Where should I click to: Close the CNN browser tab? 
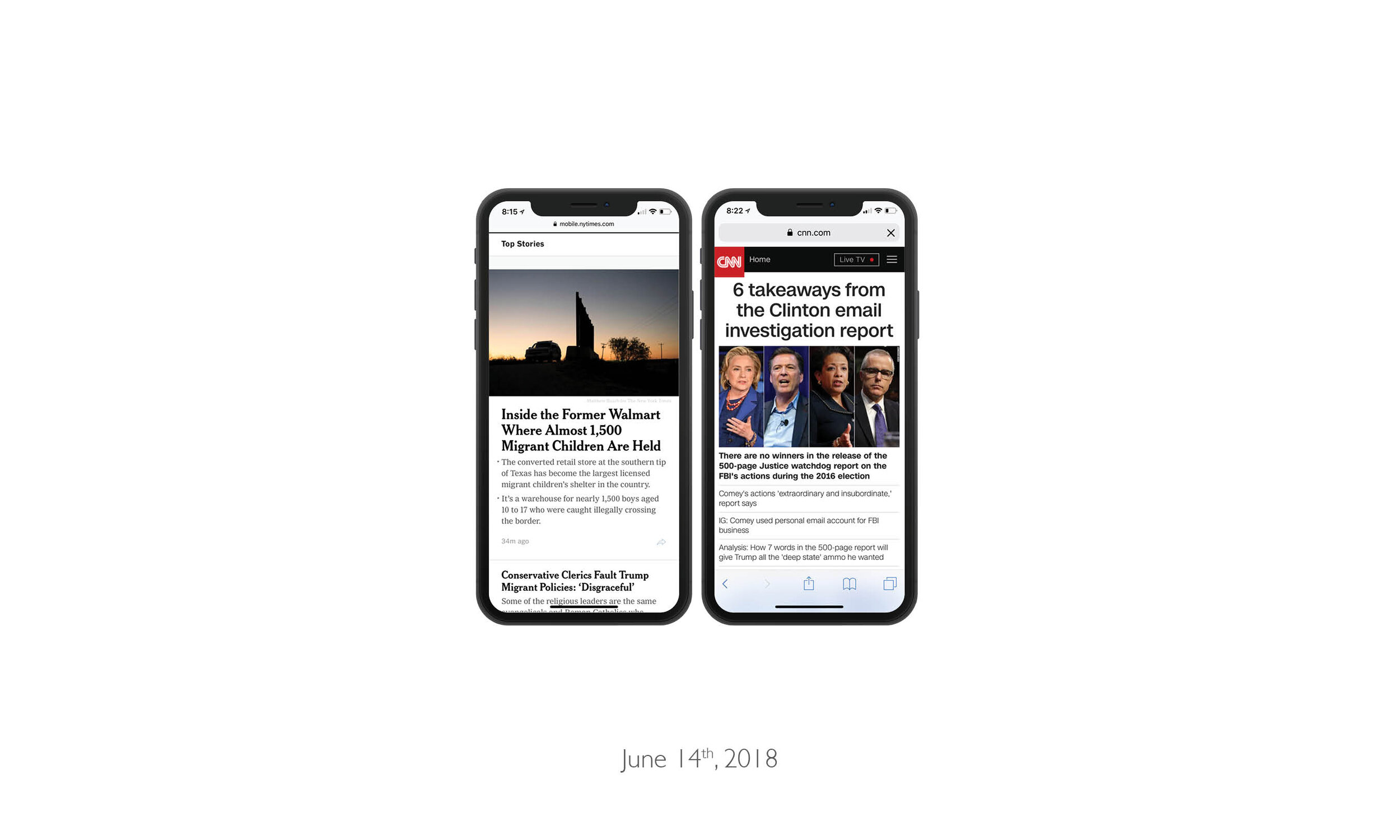click(891, 232)
